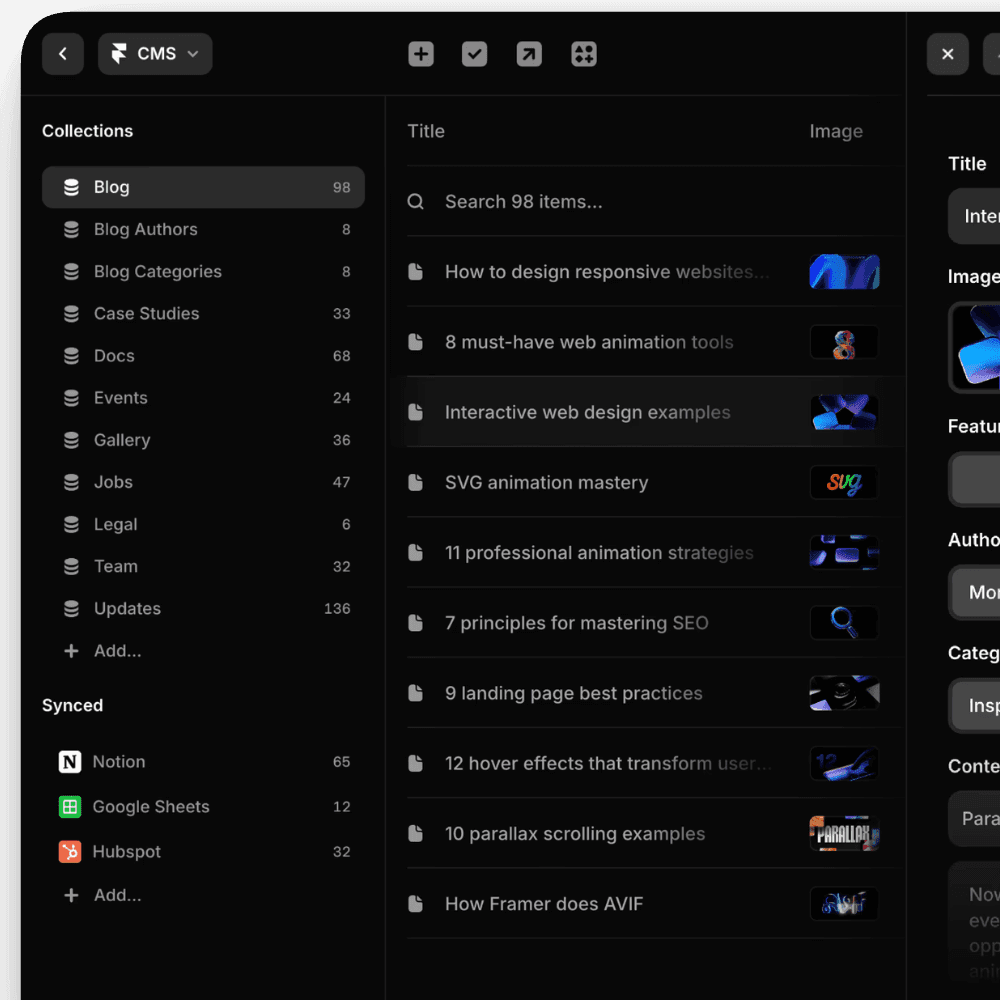Screen dimensions: 1000x1000
Task: Select the Notion icon under Synced
Action: [69, 761]
